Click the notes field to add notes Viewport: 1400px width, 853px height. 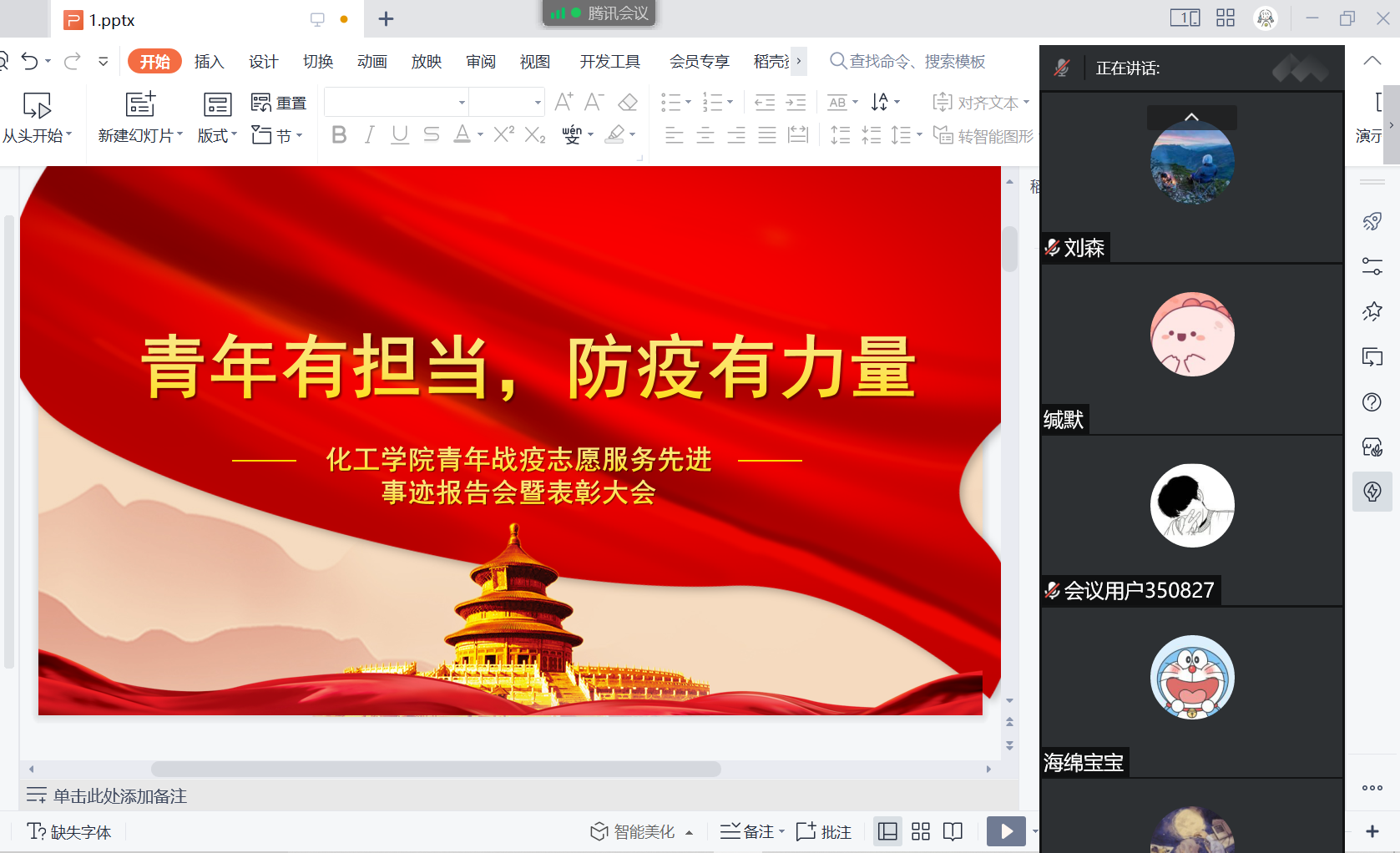[120, 796]
